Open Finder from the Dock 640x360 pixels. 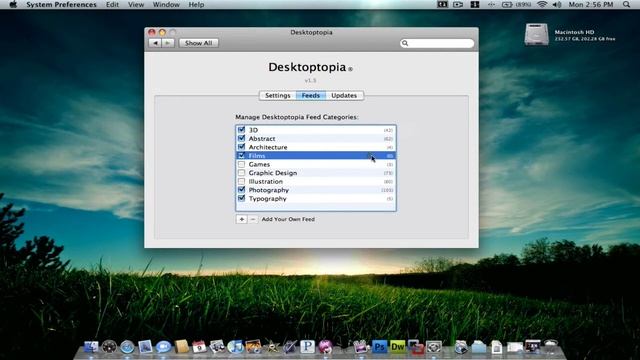coord(91,347)
